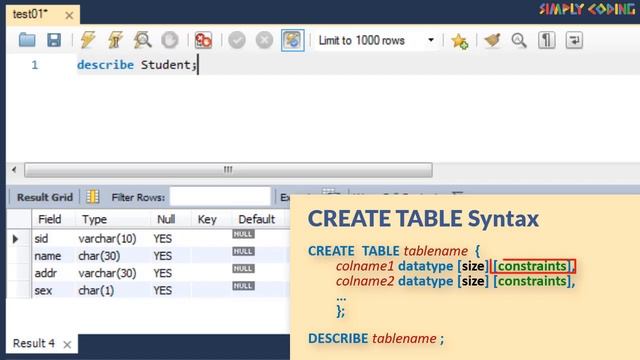Close the test01 tab

pyautogui.click(x=69, y=16)
